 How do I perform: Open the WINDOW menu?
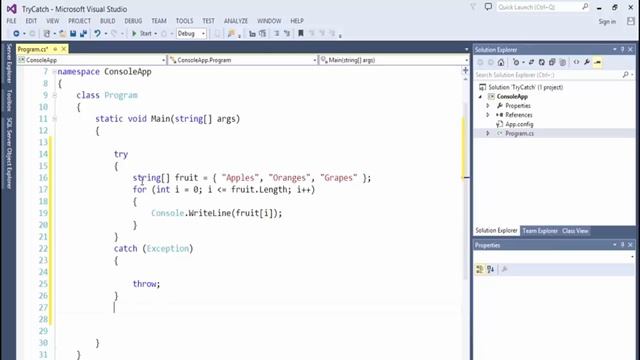coord(269,20)
